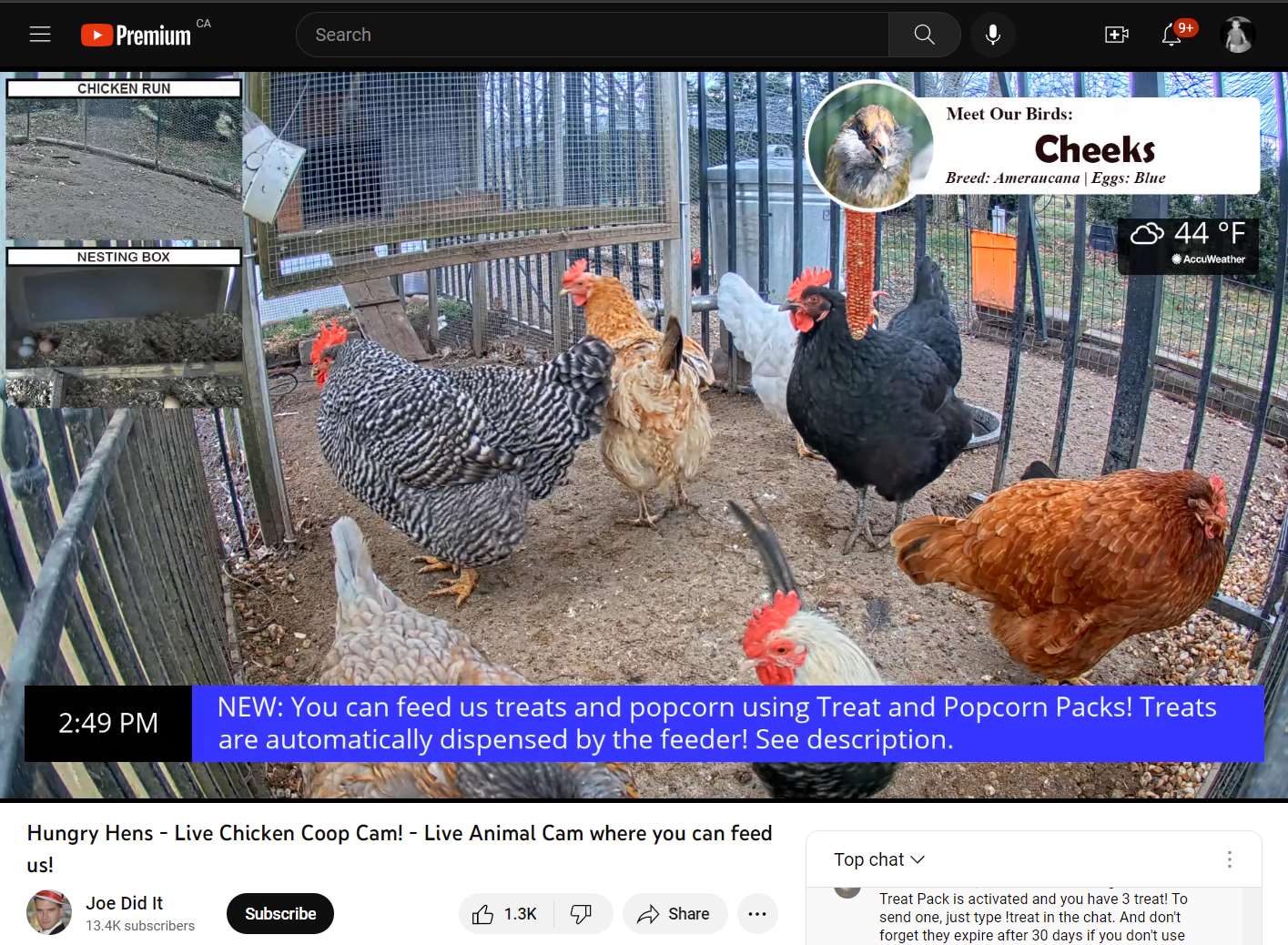
Task: Focus the Search input field
Action: click(x=593, y=35)
